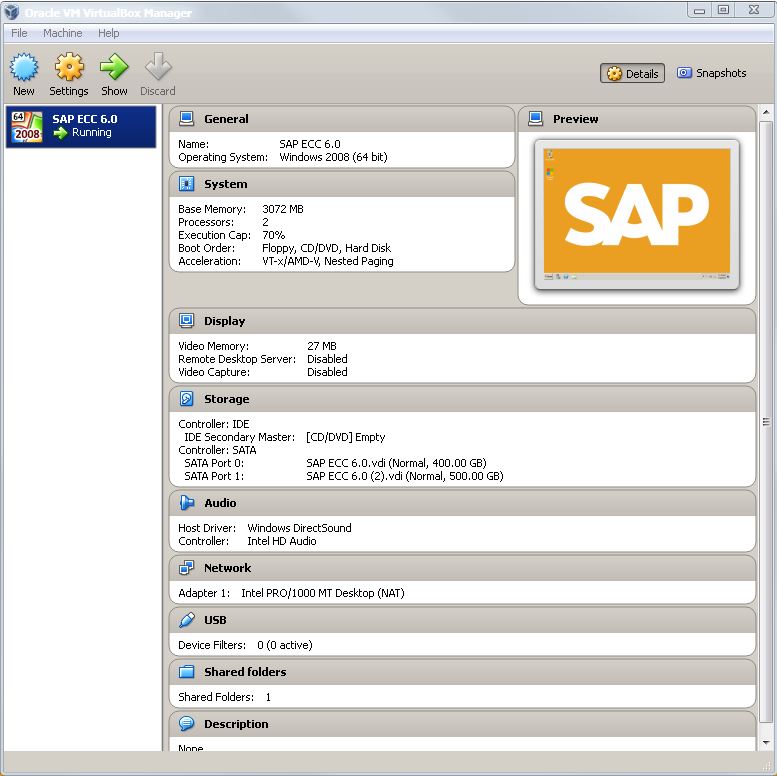Viewport: 777px width, 776px height.
Task: Click the SATA Port 1 disk entry
Action: click(x=404, y=476)
